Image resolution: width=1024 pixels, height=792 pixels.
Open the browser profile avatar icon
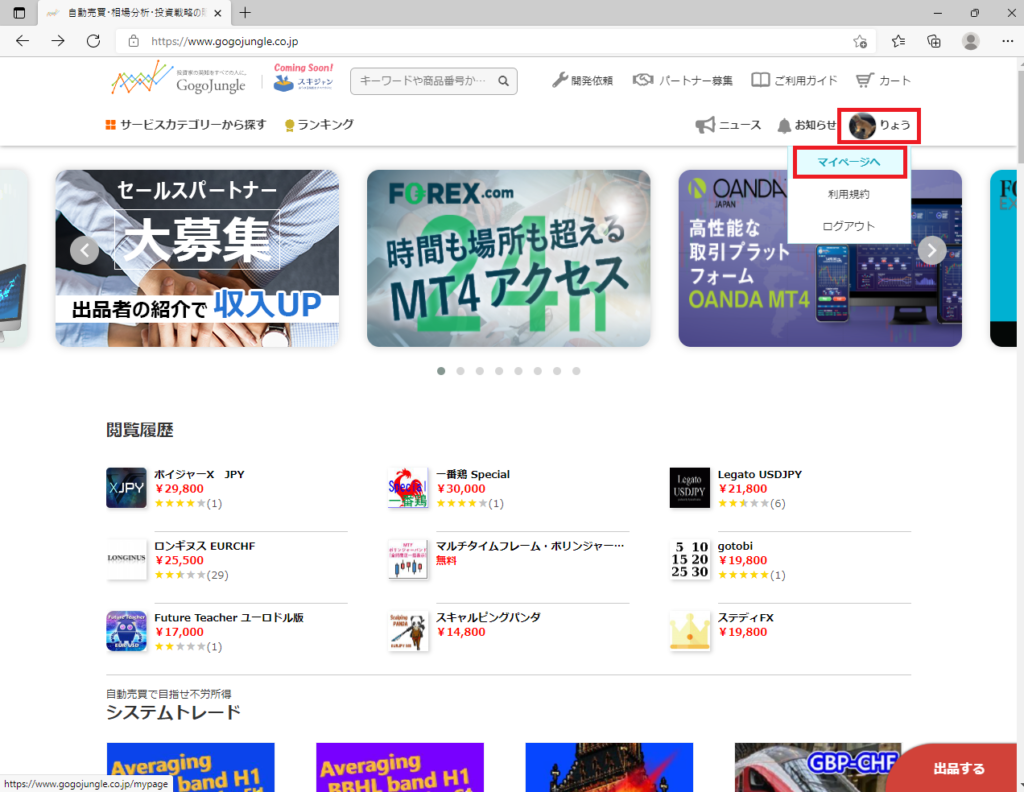pos(970,41)
